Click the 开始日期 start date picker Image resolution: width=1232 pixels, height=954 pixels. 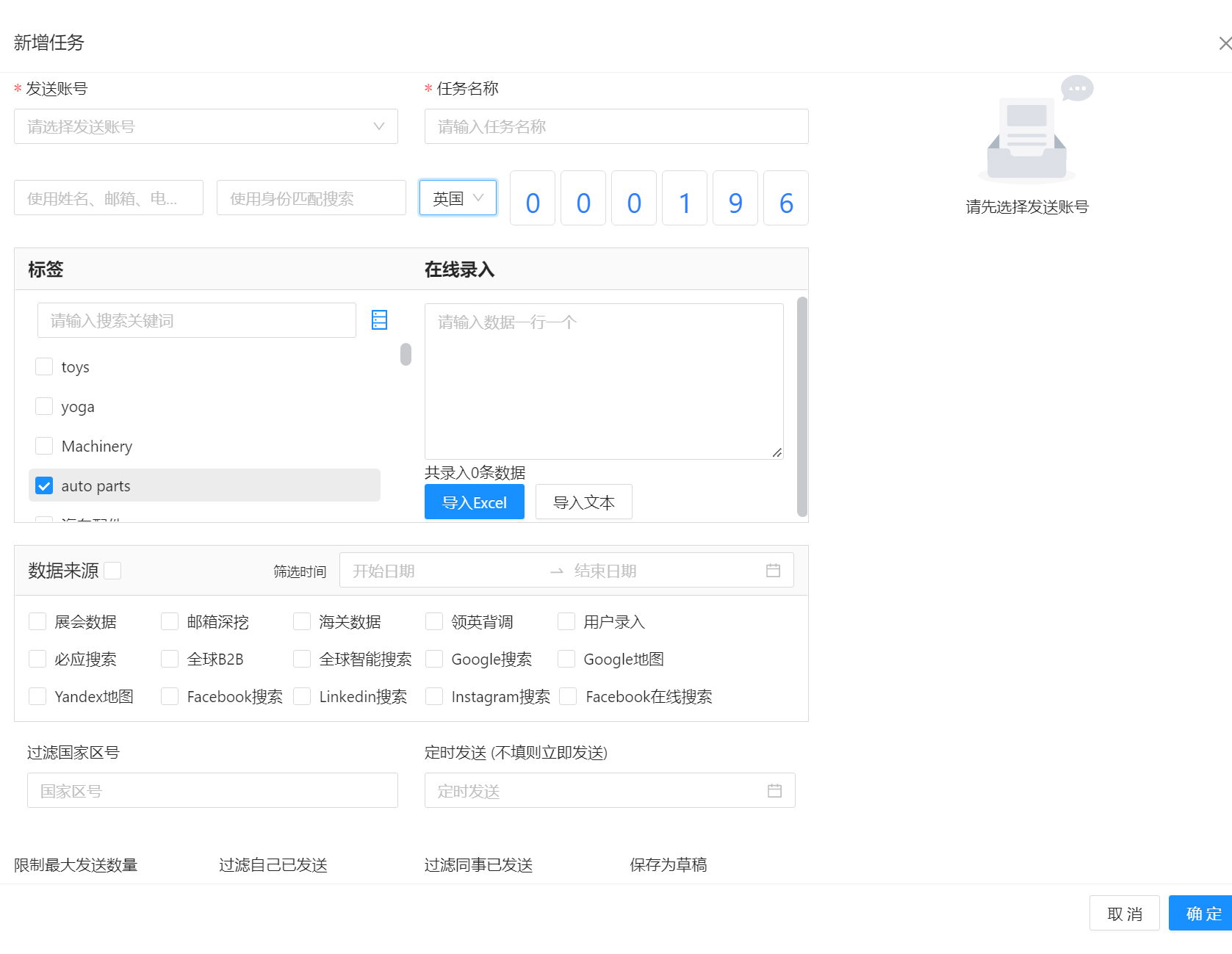[441, 571]
